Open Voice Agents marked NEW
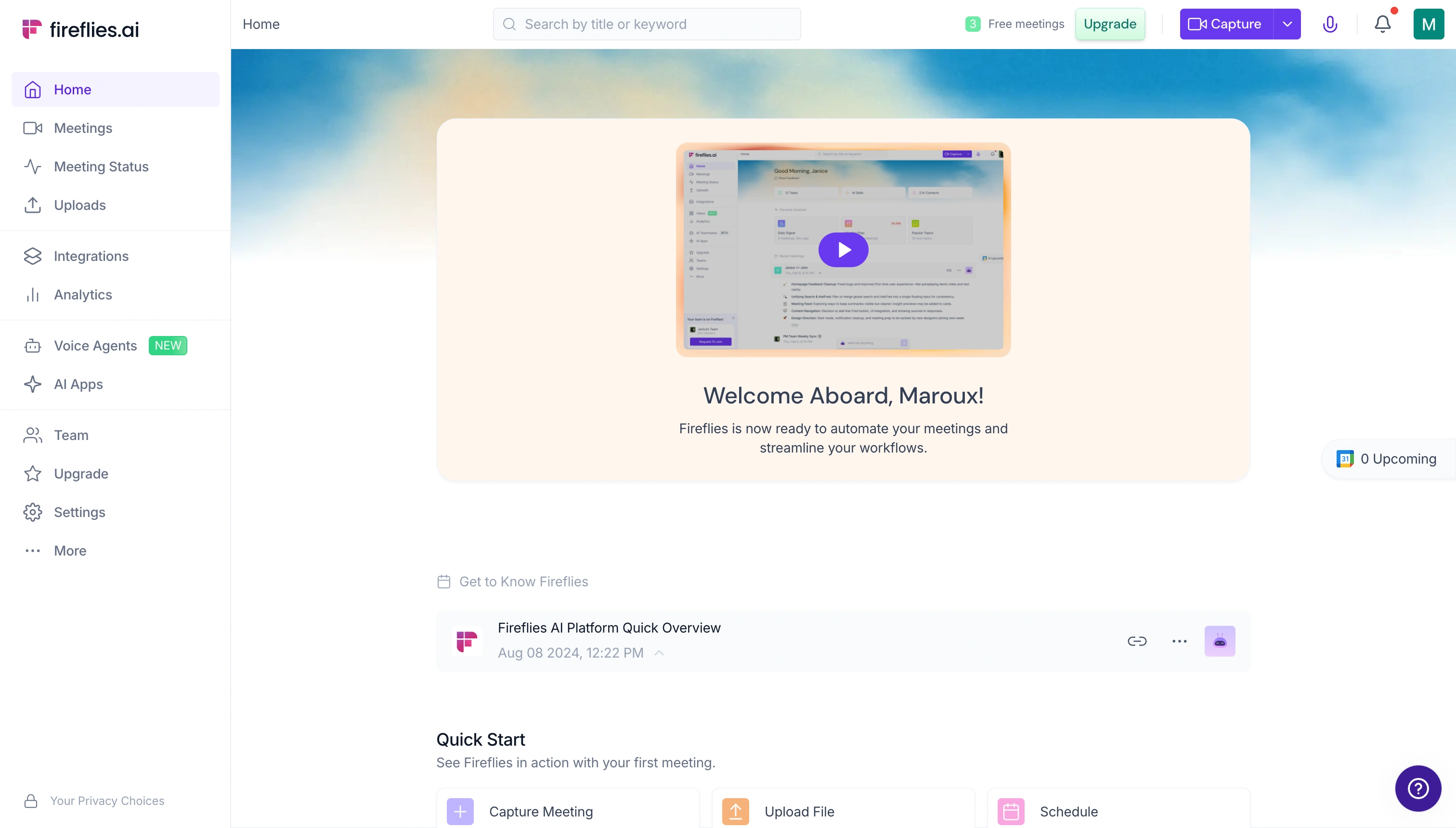Viewport: 1456px width, 828px height. click(95, 345)
